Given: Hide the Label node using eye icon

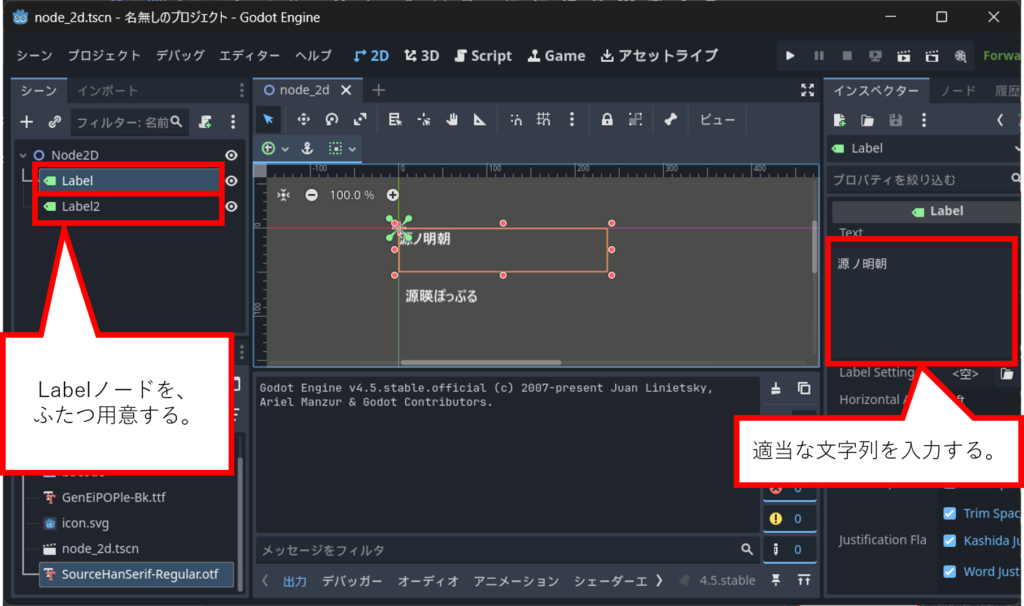Looking at the screenshot, I should (x=231, y=181).
